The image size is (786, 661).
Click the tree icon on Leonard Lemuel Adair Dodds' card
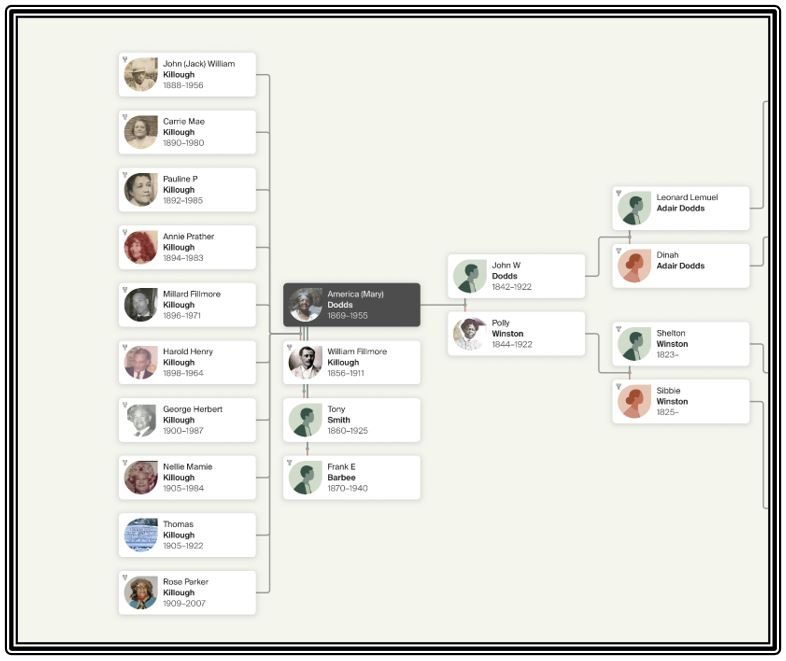pos(619,193)
